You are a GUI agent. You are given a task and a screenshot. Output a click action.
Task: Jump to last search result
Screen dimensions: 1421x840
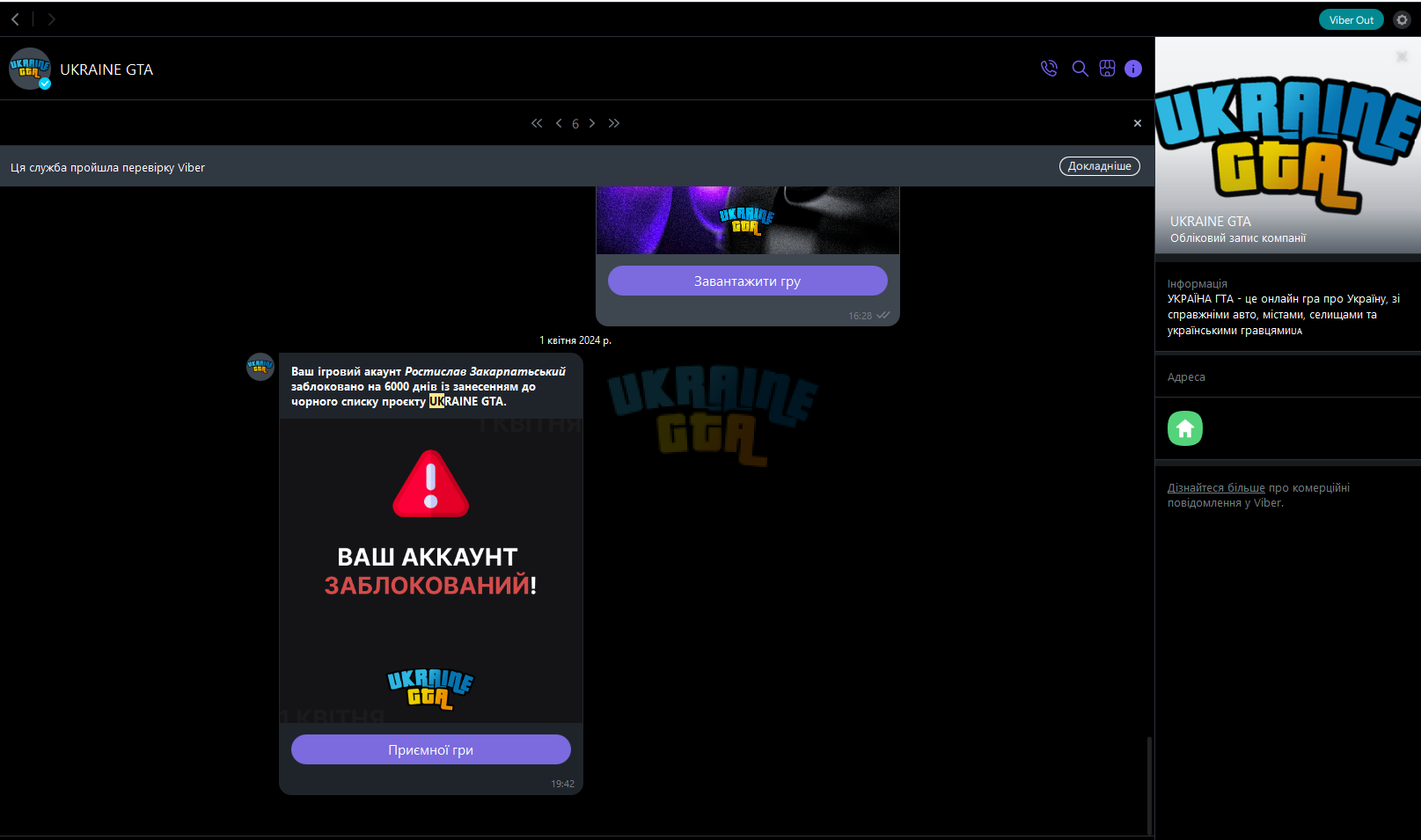614,123
